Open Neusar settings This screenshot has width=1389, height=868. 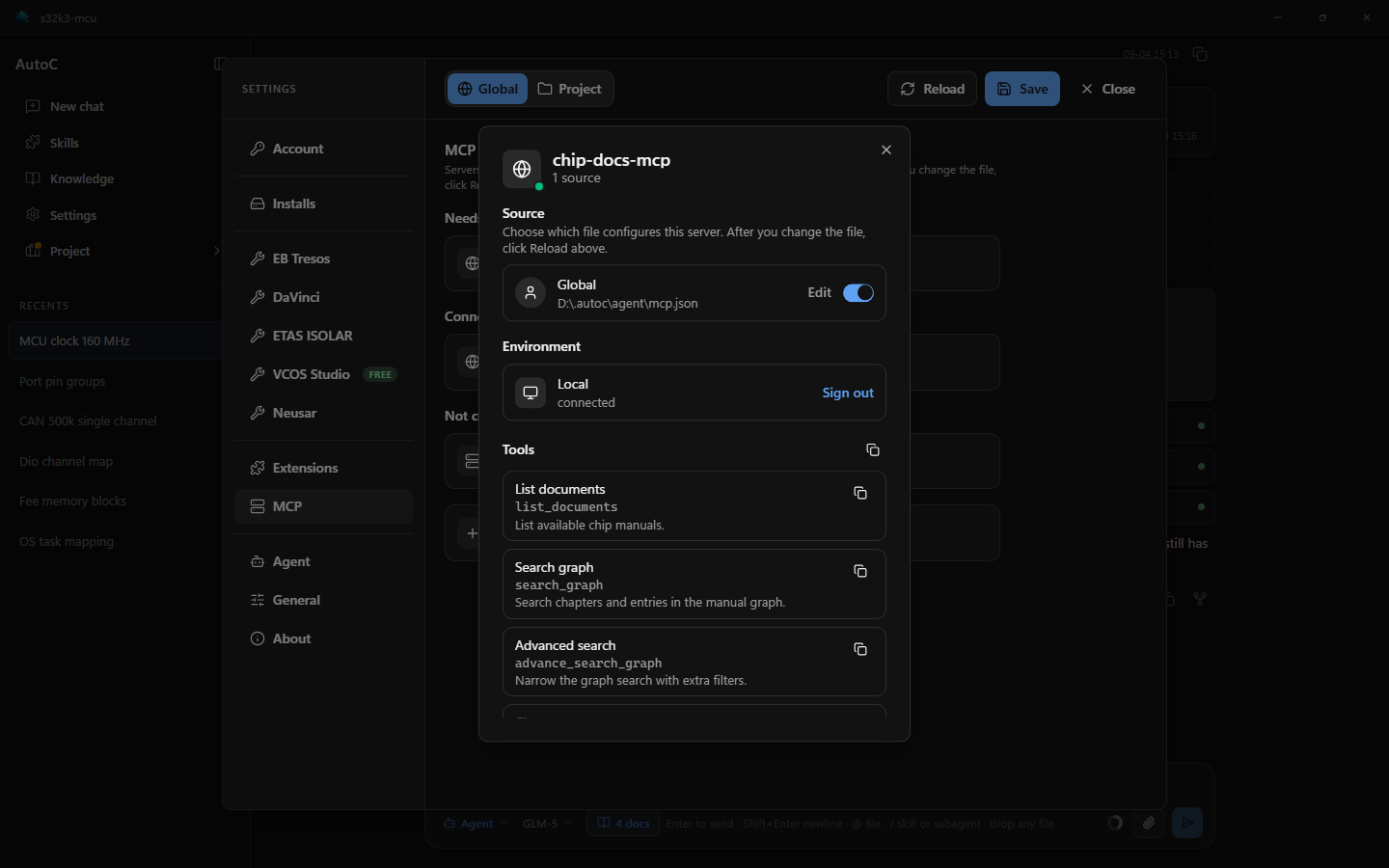click(323, 413)
